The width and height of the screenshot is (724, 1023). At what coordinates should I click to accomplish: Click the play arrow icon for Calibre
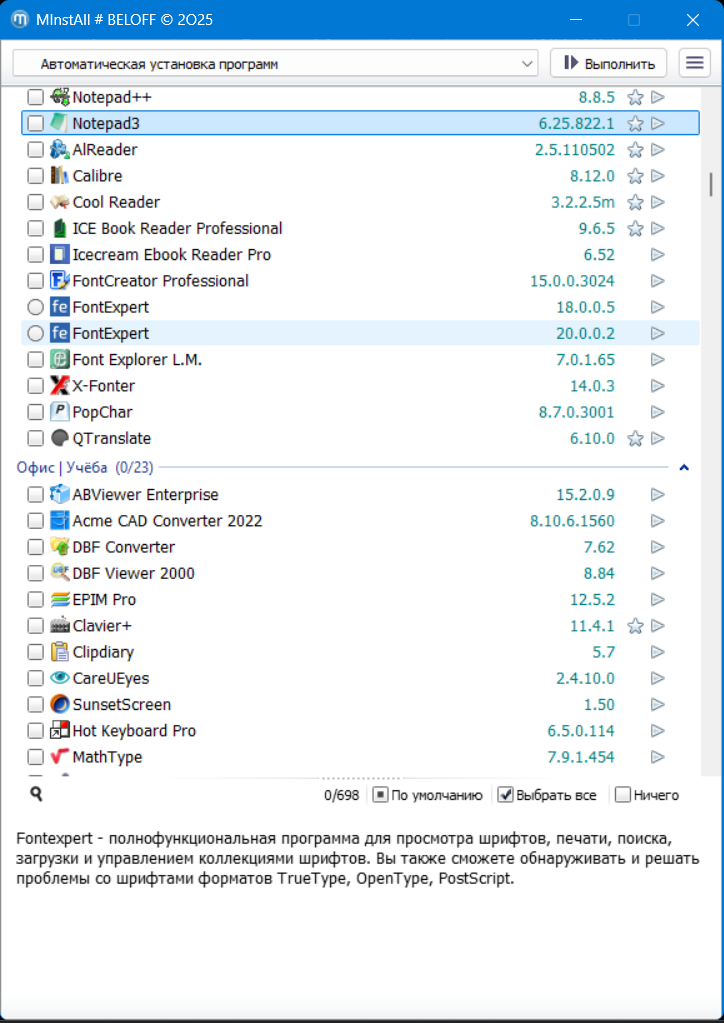[x=658, y=176]
